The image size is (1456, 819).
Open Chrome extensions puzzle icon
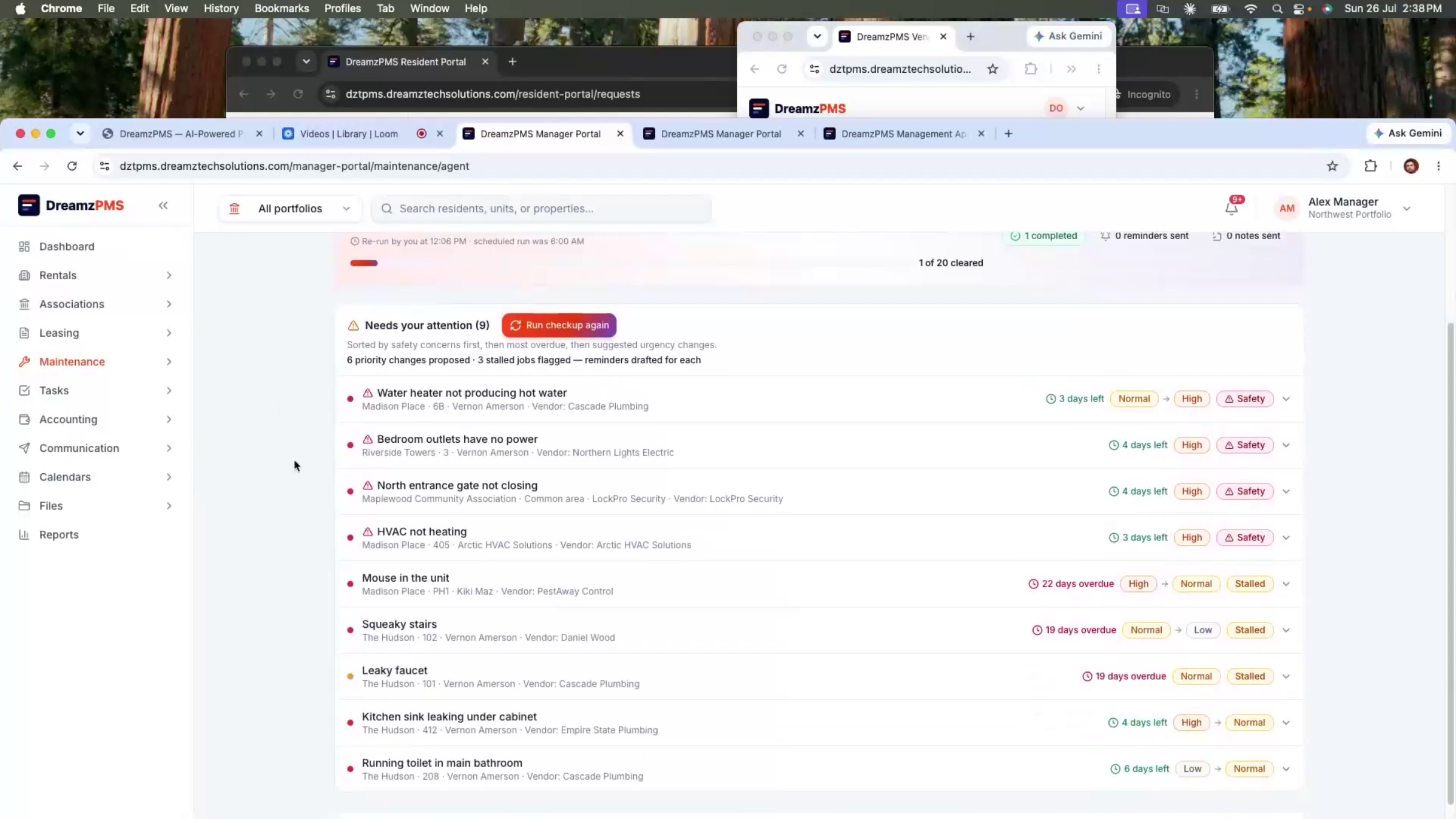click(x=1370, y=166)
